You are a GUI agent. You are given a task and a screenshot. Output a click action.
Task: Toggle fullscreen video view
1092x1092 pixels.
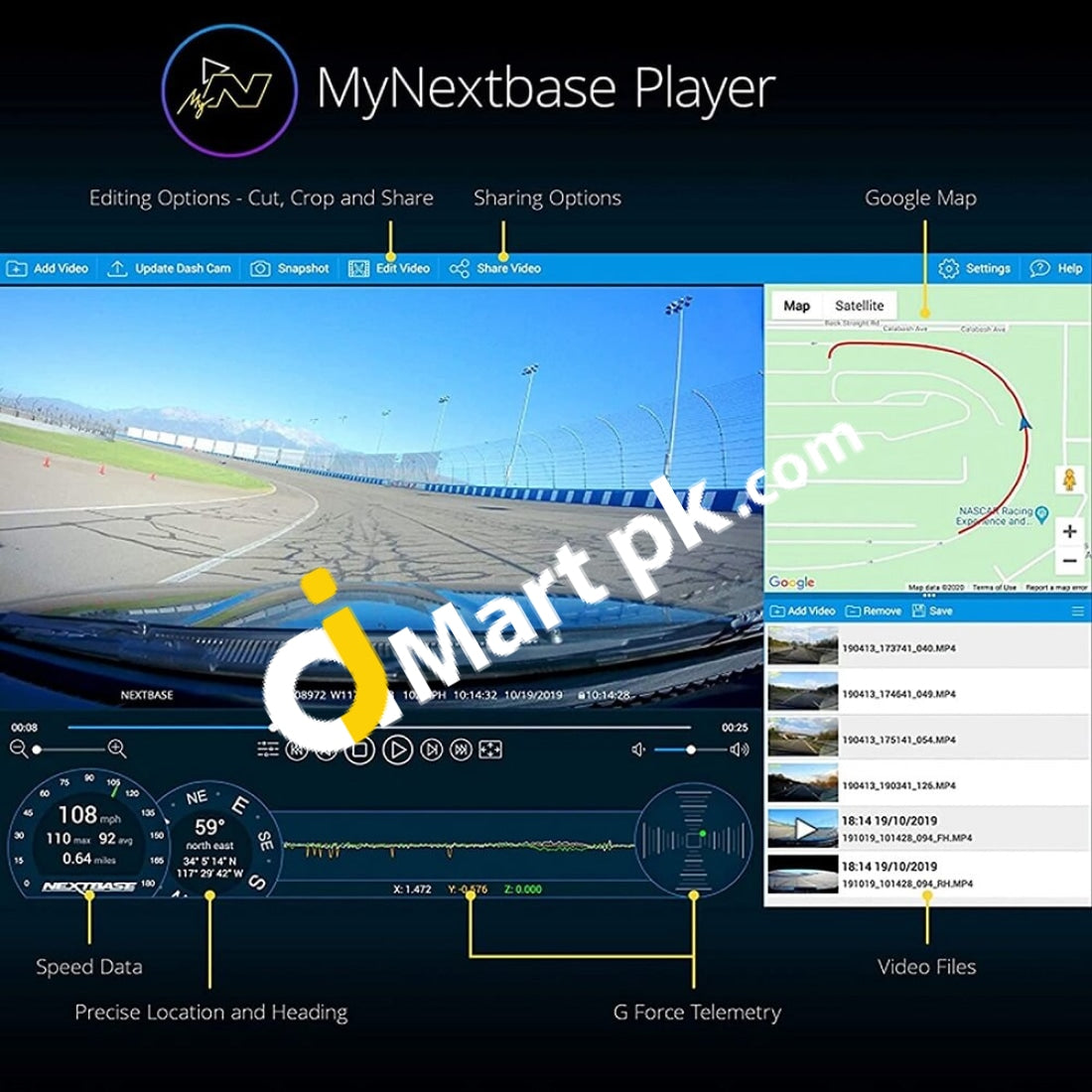490,751
